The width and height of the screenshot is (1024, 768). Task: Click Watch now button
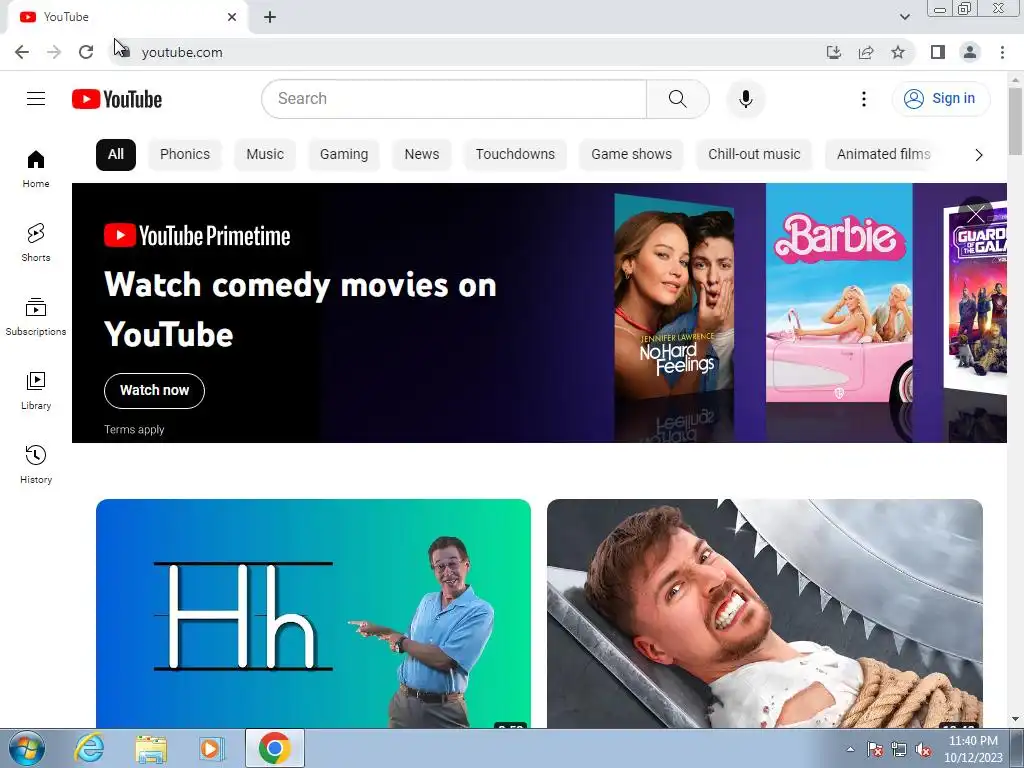[x=154, y=391]
